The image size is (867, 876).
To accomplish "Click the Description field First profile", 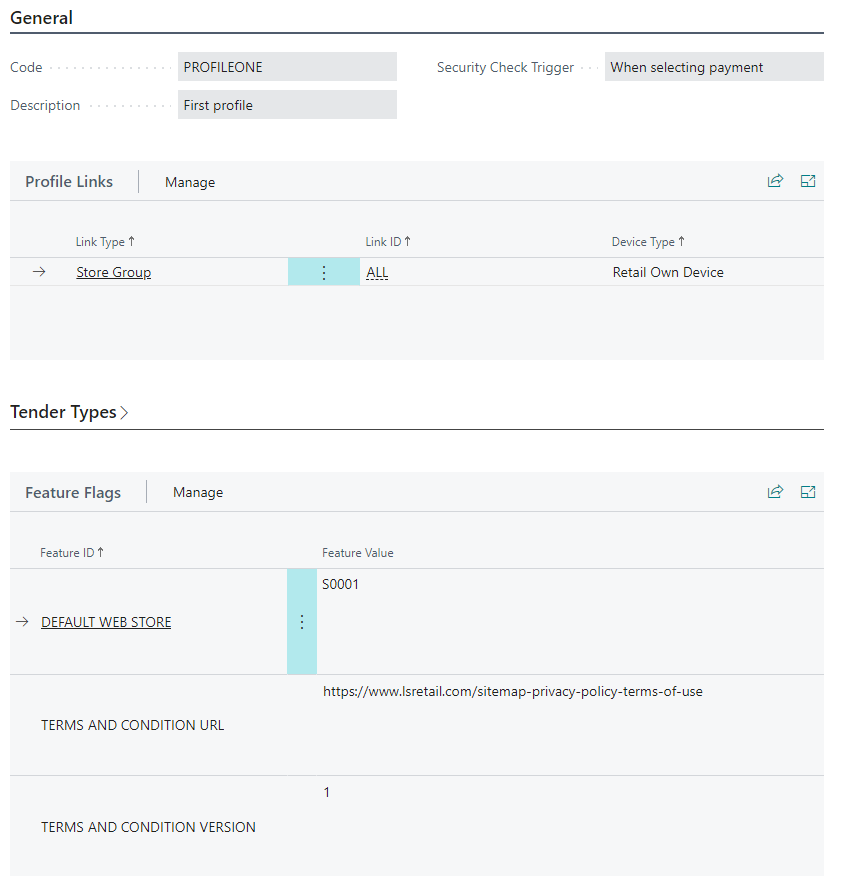I will click(287, 105).
